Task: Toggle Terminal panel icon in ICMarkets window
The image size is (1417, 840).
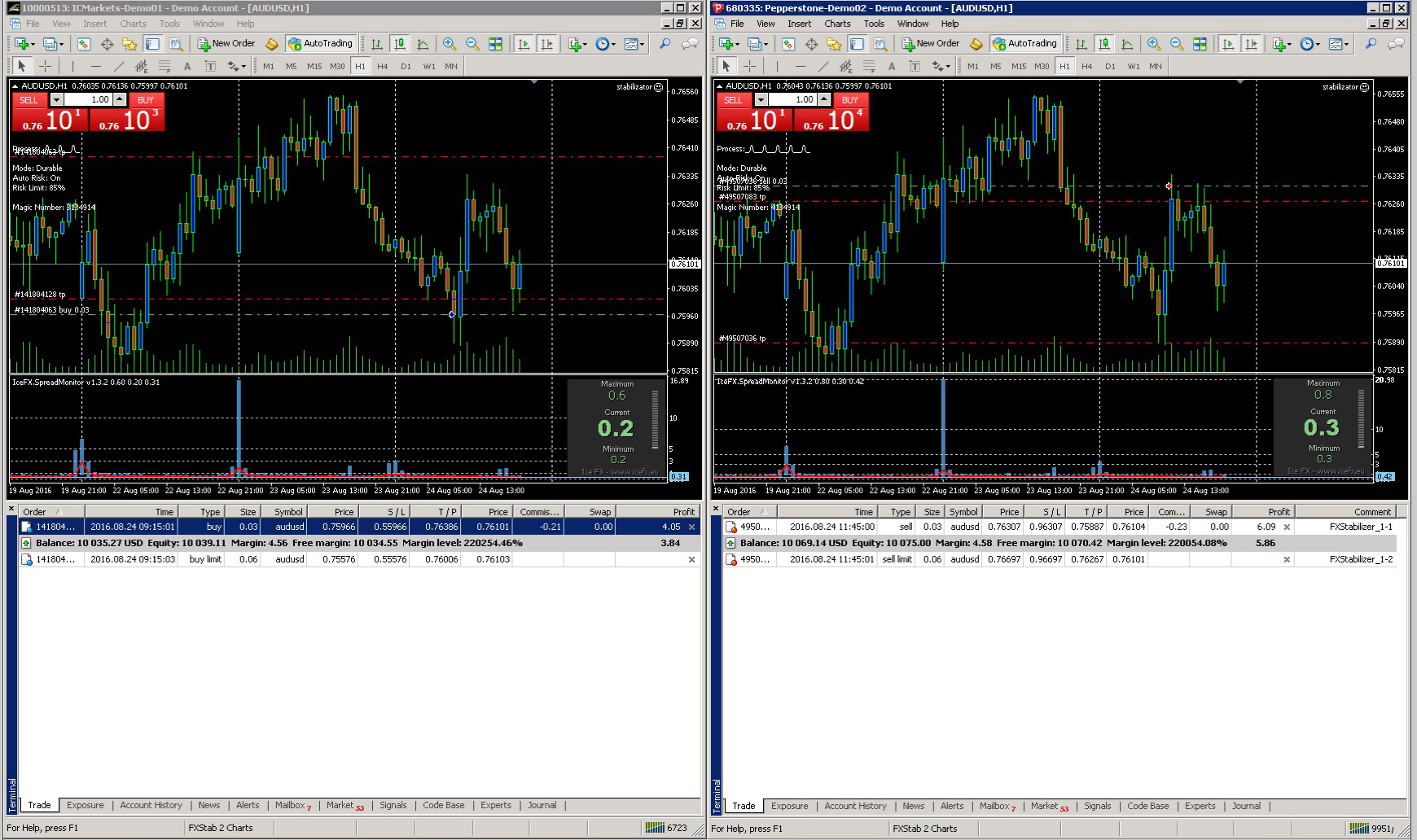Action: 152,44
